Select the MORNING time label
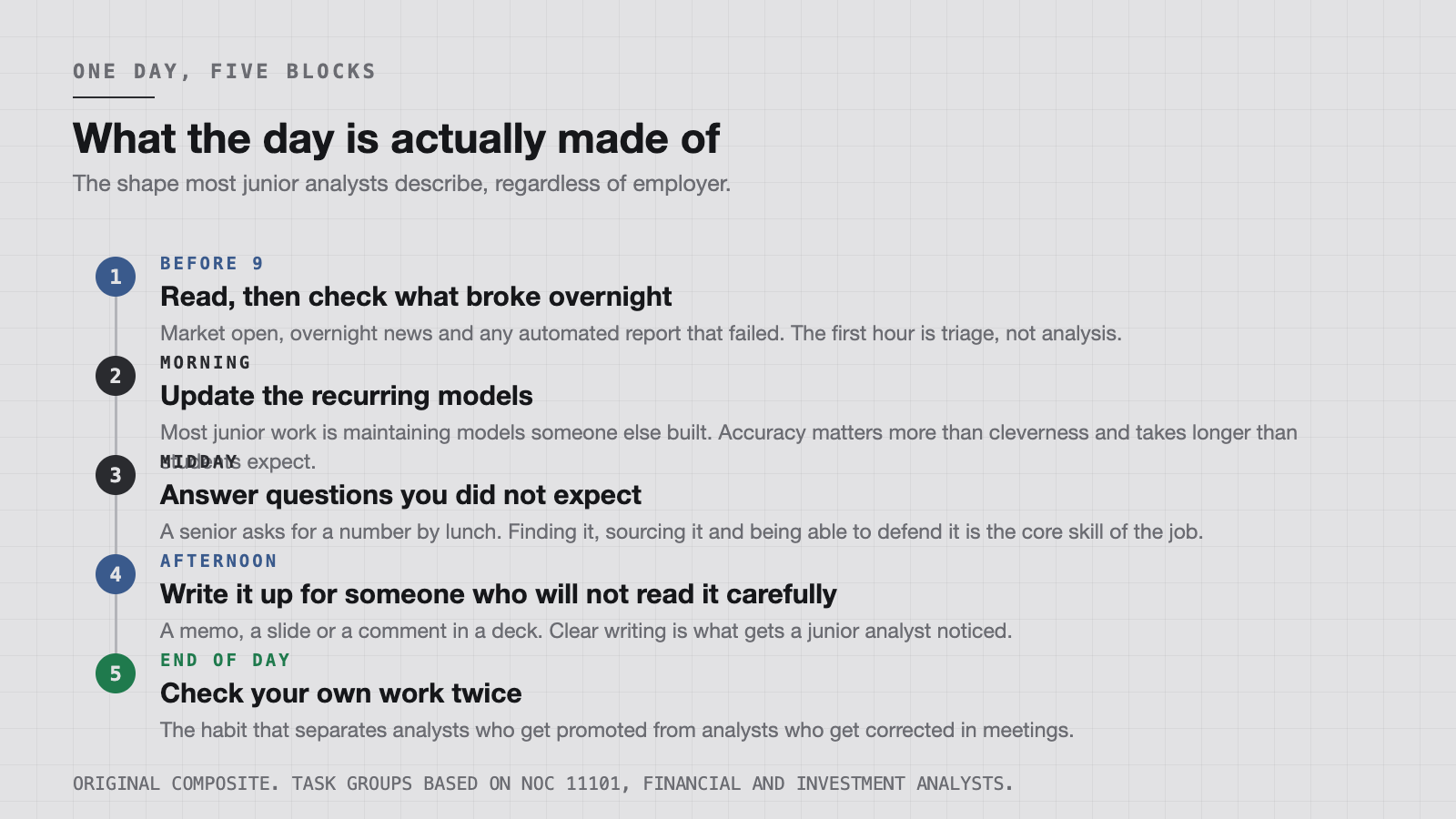The height and width of the screenshot is (819, 1456). 206,362
